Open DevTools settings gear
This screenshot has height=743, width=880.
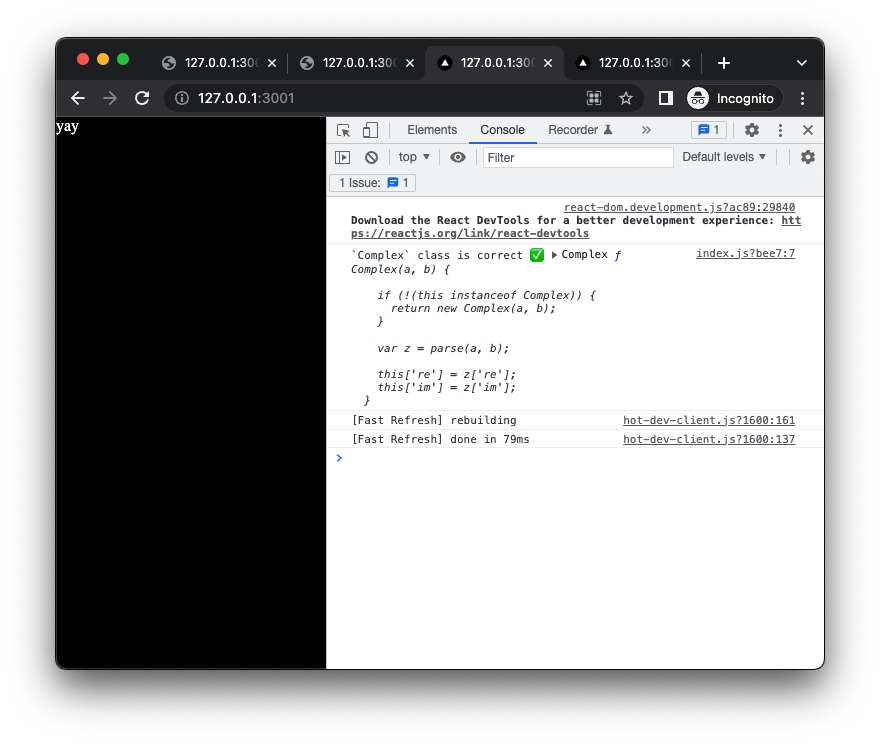click(751, 130)
